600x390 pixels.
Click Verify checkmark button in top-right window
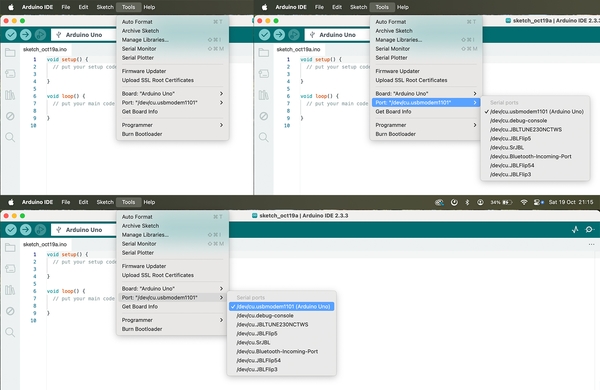point(264,35)
